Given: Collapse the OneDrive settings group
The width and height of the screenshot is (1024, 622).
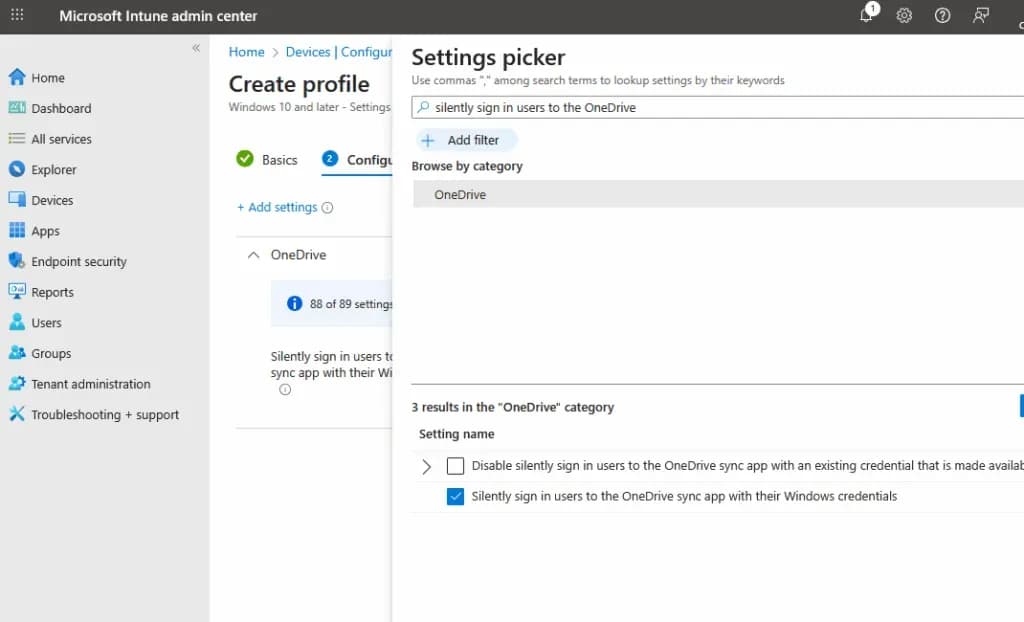Looking at the screenshot, I should [x=253, y=255].
